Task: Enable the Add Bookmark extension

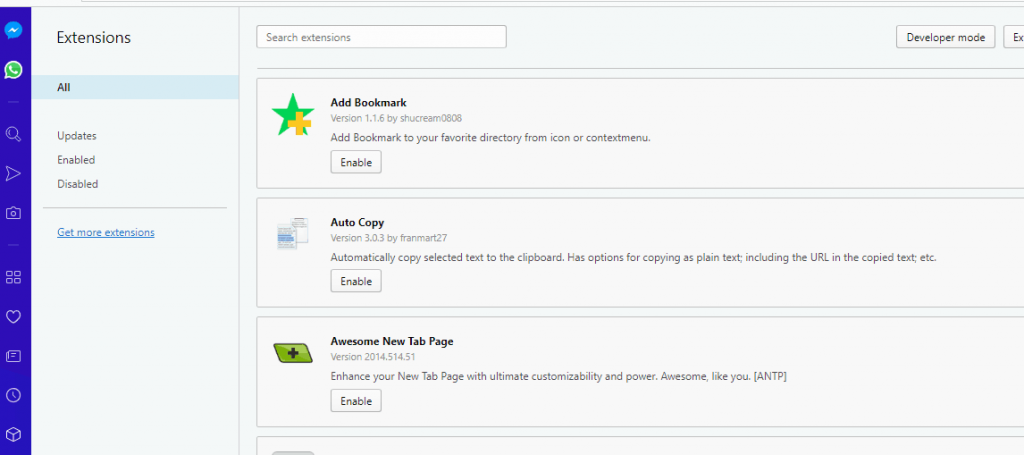Action: [356, 162]
